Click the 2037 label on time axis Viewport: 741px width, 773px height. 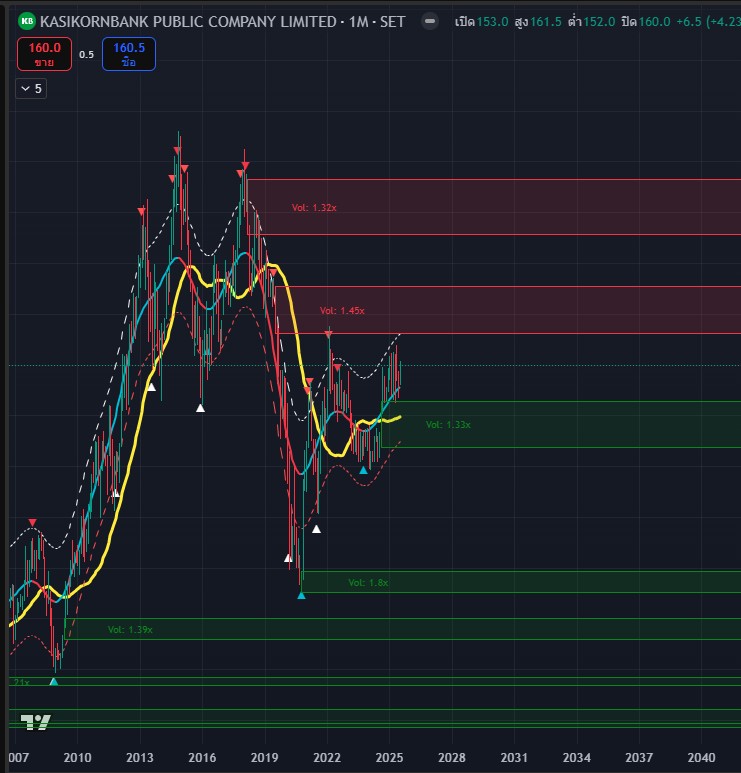click(x=639, y=758)
